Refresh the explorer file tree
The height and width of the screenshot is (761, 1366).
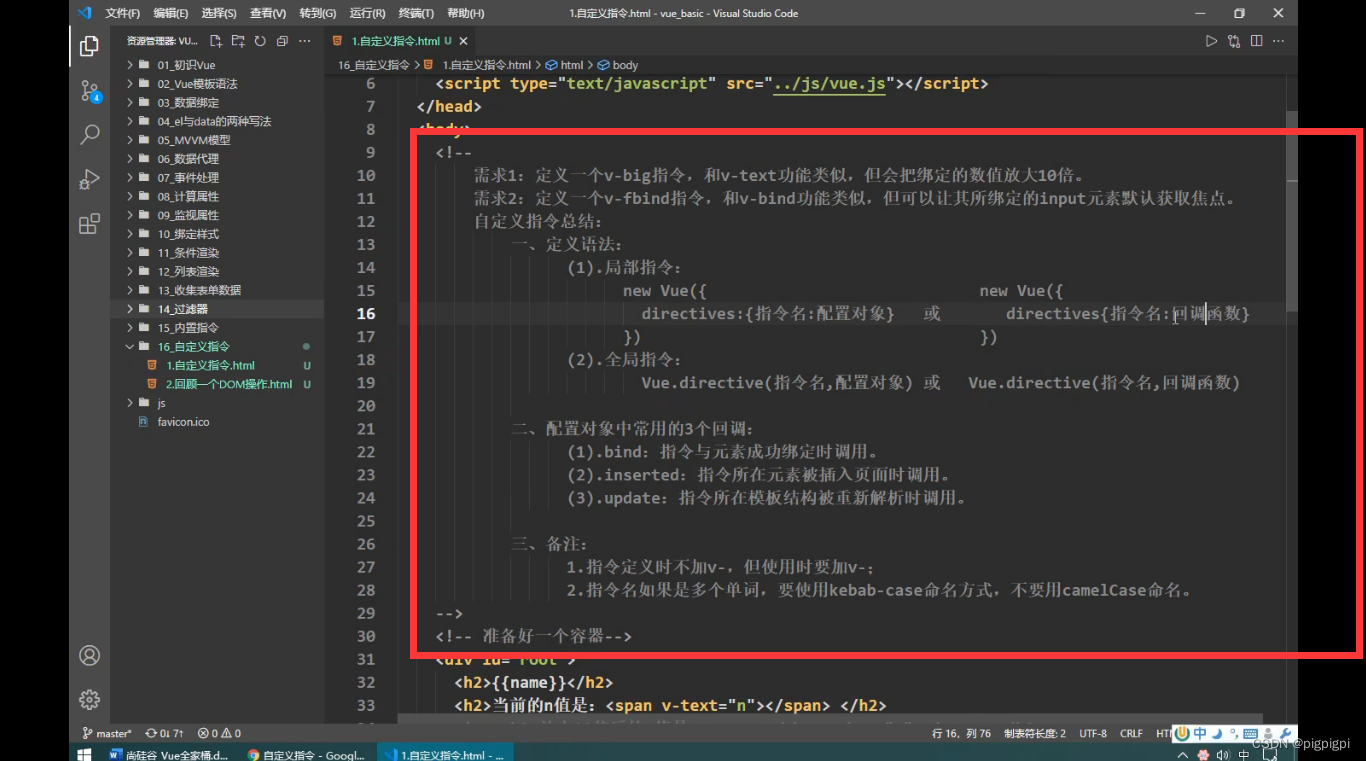pos(260,41)
